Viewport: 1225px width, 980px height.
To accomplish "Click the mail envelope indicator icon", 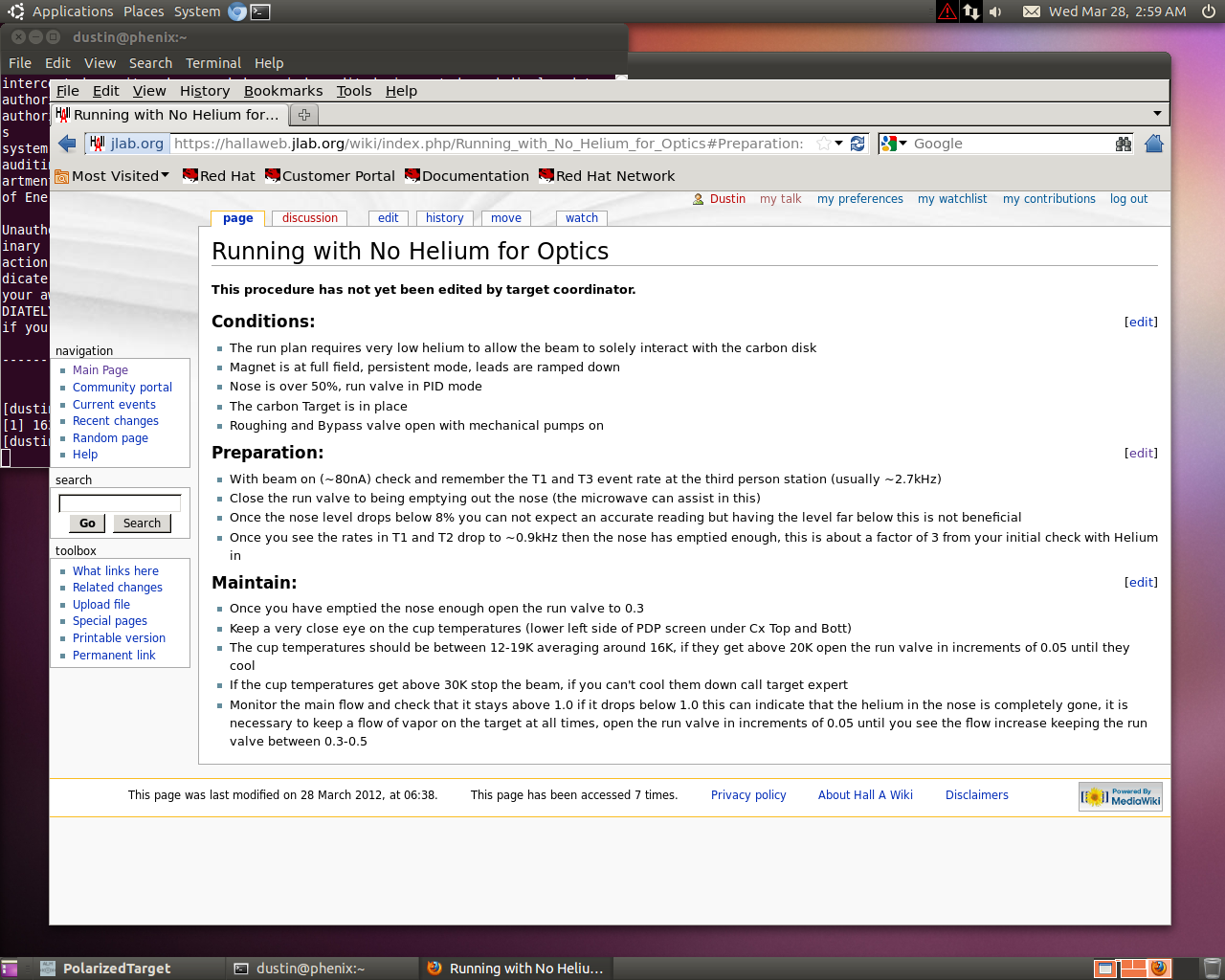I will coord(1032,11).
